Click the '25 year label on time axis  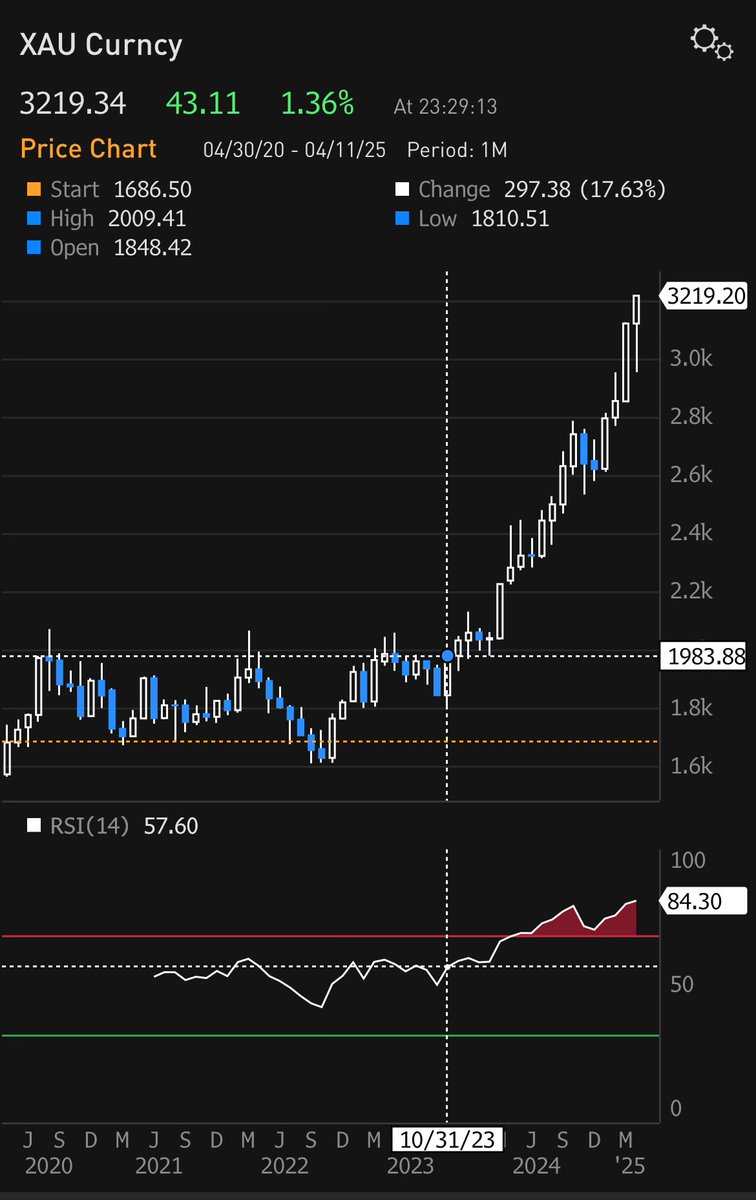tap(631, 1166)
